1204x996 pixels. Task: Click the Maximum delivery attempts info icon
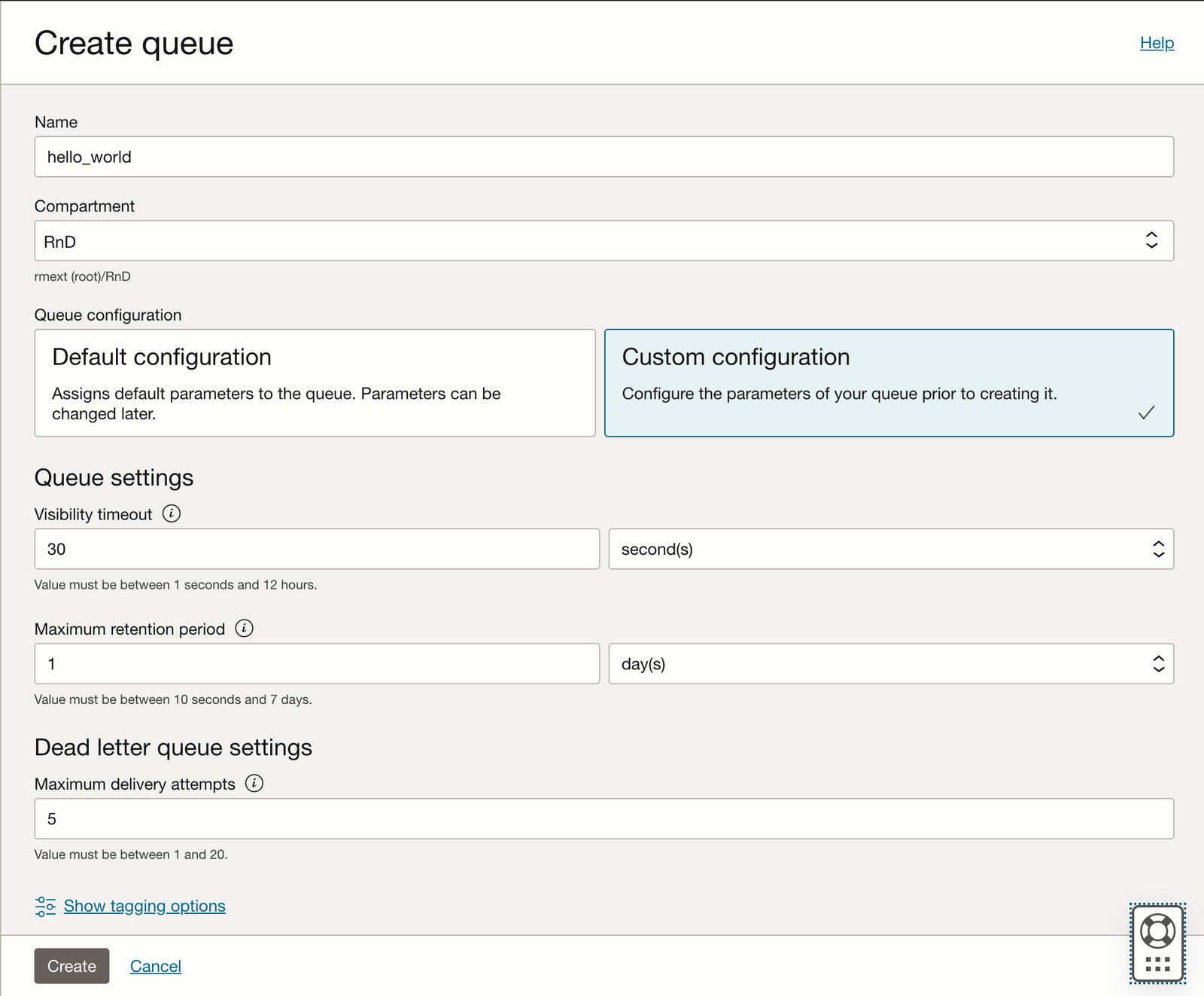pos(254,784)
